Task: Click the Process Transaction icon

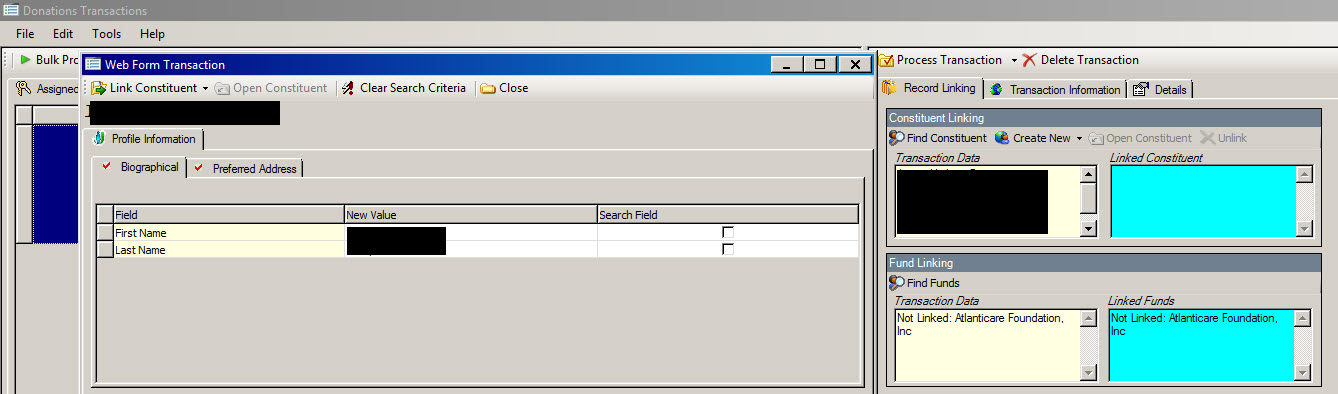Action: (886, 60)
